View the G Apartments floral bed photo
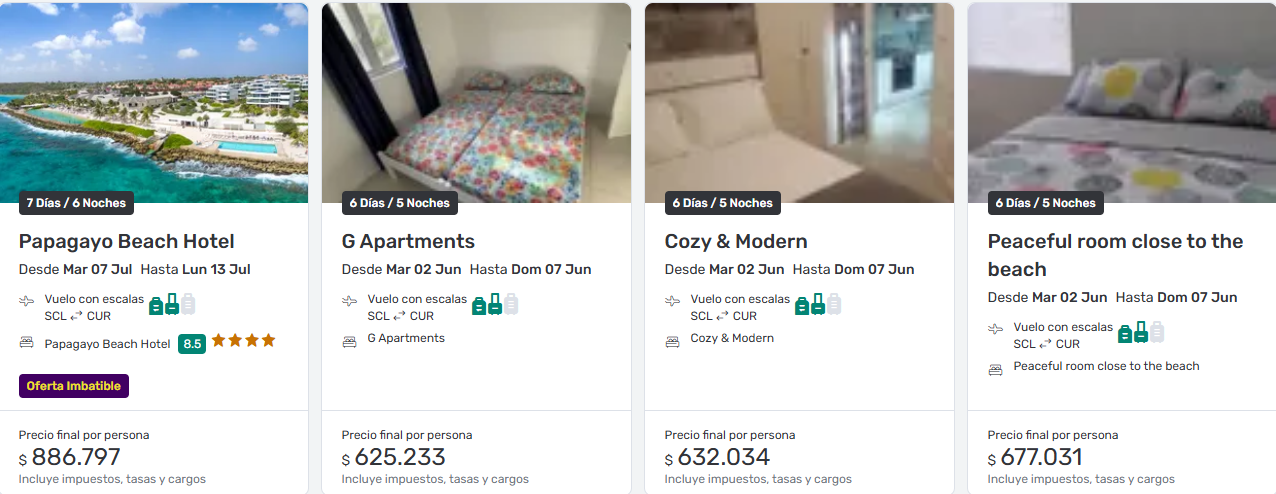1276x494 pixels. [476, 100]
